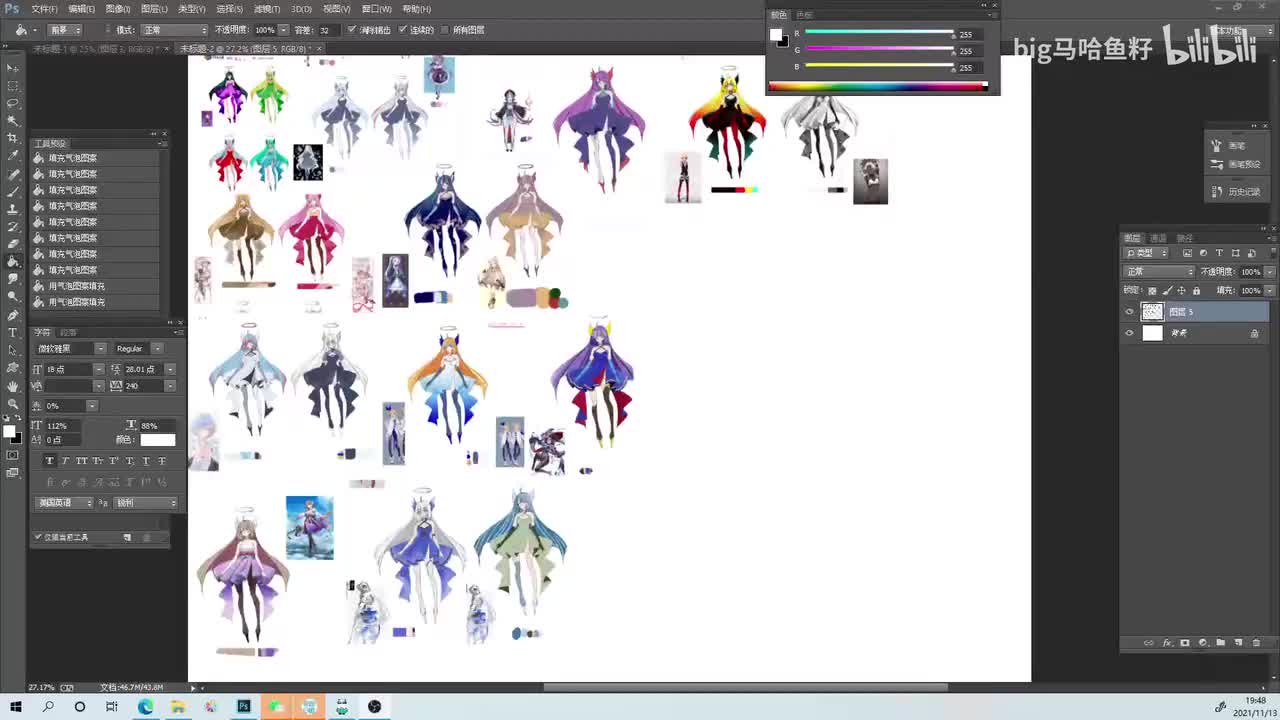The image size is (1280, 720).
Task: Hide 图层 5 using its eye icon
Action: click(x=1130, y=312)
